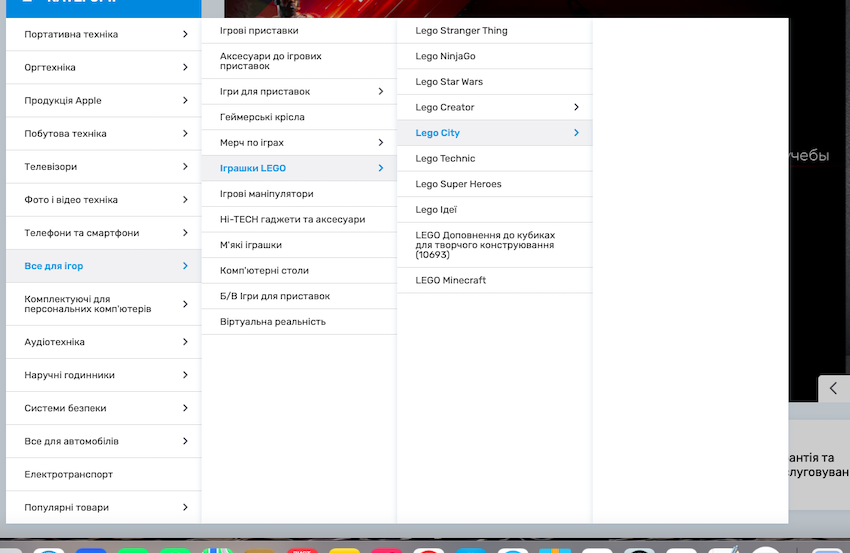
Task: Open the Портативна техніка category
Action: click(x=104, y=34)
